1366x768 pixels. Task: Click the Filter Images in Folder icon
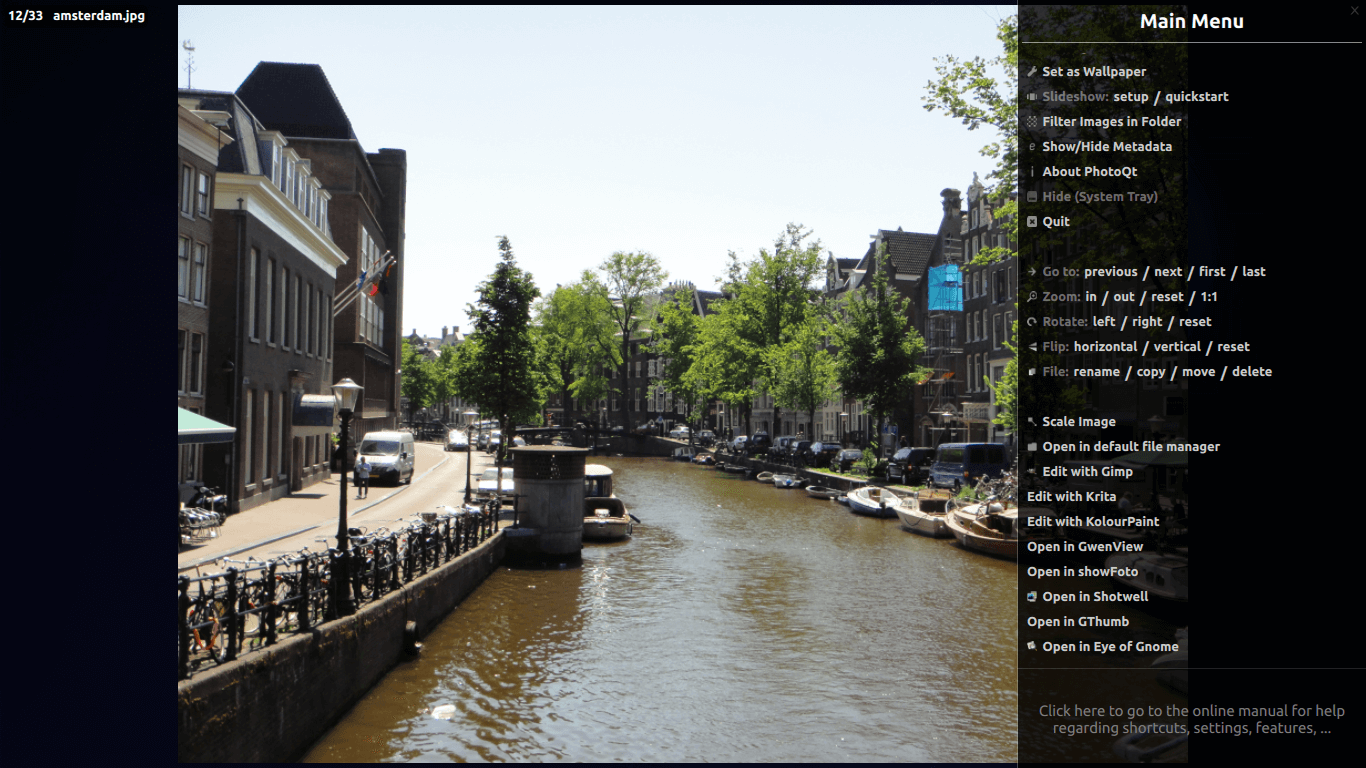tap(1032, 122)
